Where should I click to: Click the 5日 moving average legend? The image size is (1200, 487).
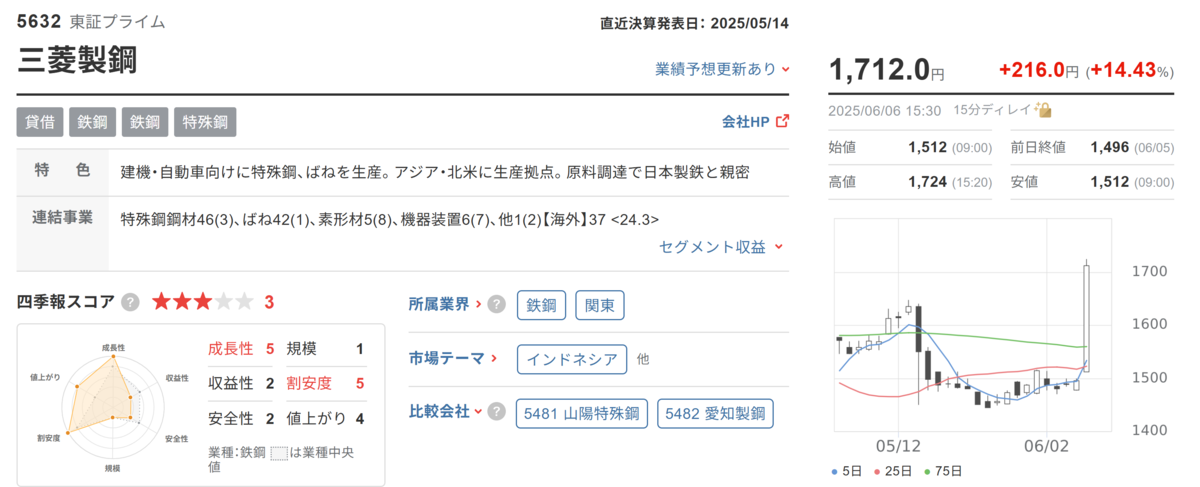coord(848,471)
